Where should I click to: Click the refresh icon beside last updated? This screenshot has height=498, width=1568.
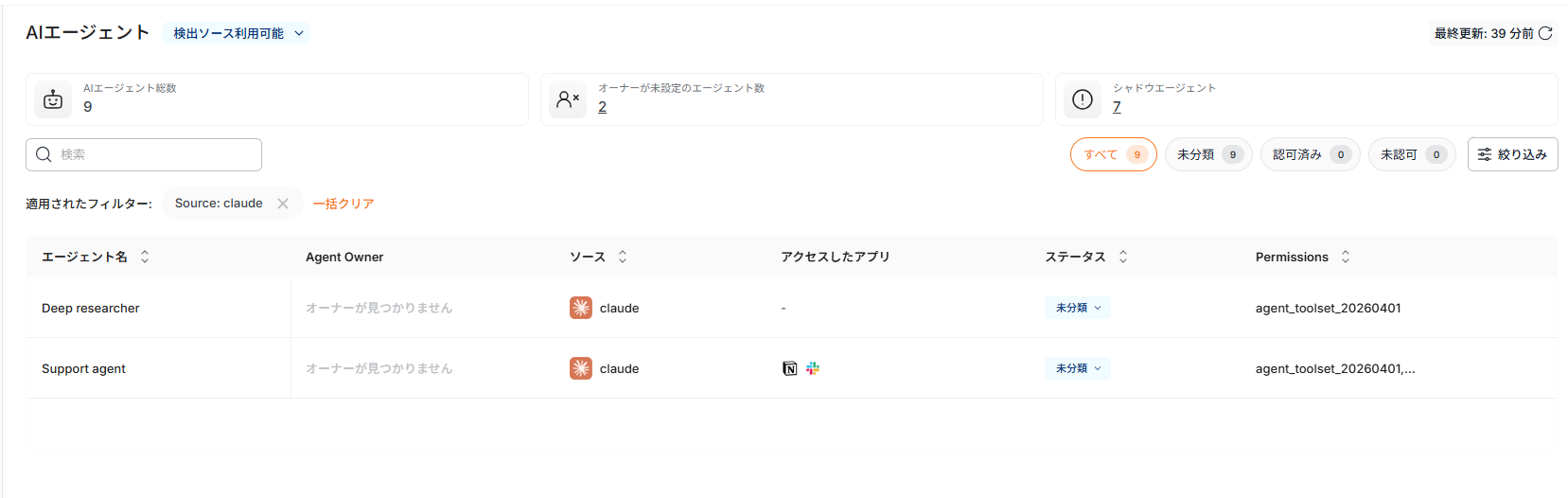click(1545, 33)
